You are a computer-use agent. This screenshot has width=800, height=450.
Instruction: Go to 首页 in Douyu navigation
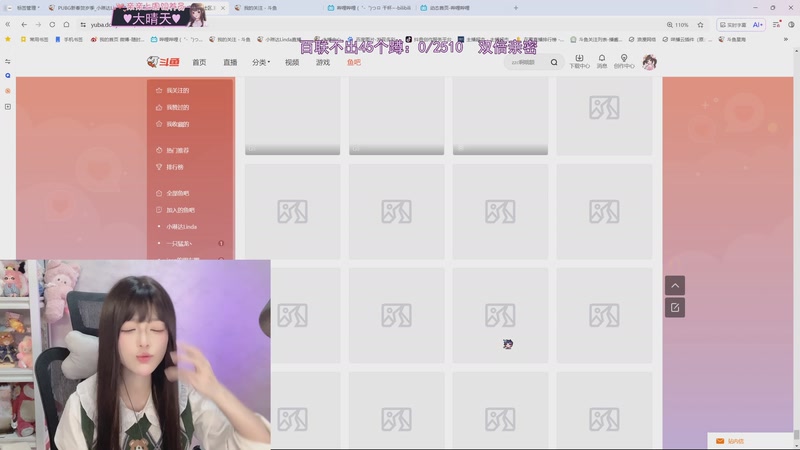point(199,62)
